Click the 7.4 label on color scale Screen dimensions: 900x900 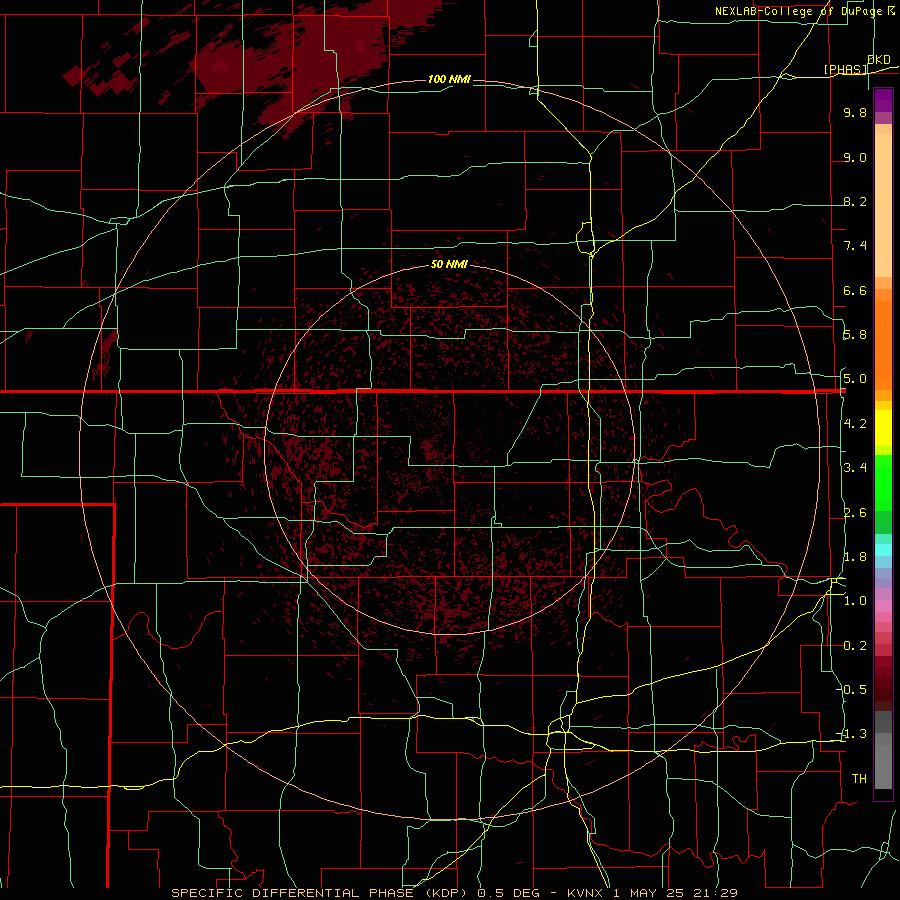[x=855, y=246]
